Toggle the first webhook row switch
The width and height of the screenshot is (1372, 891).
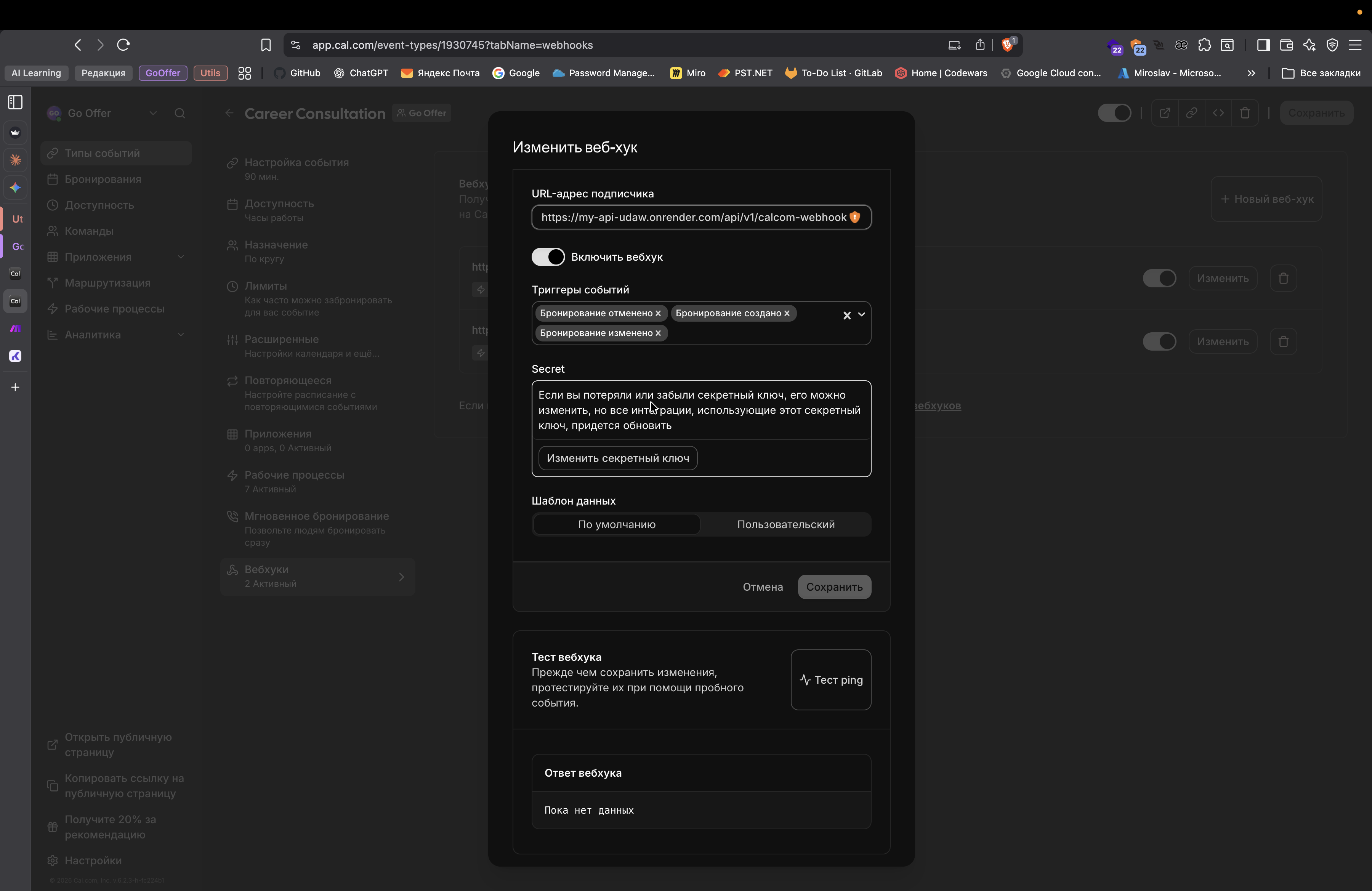tap(1159, 278)
